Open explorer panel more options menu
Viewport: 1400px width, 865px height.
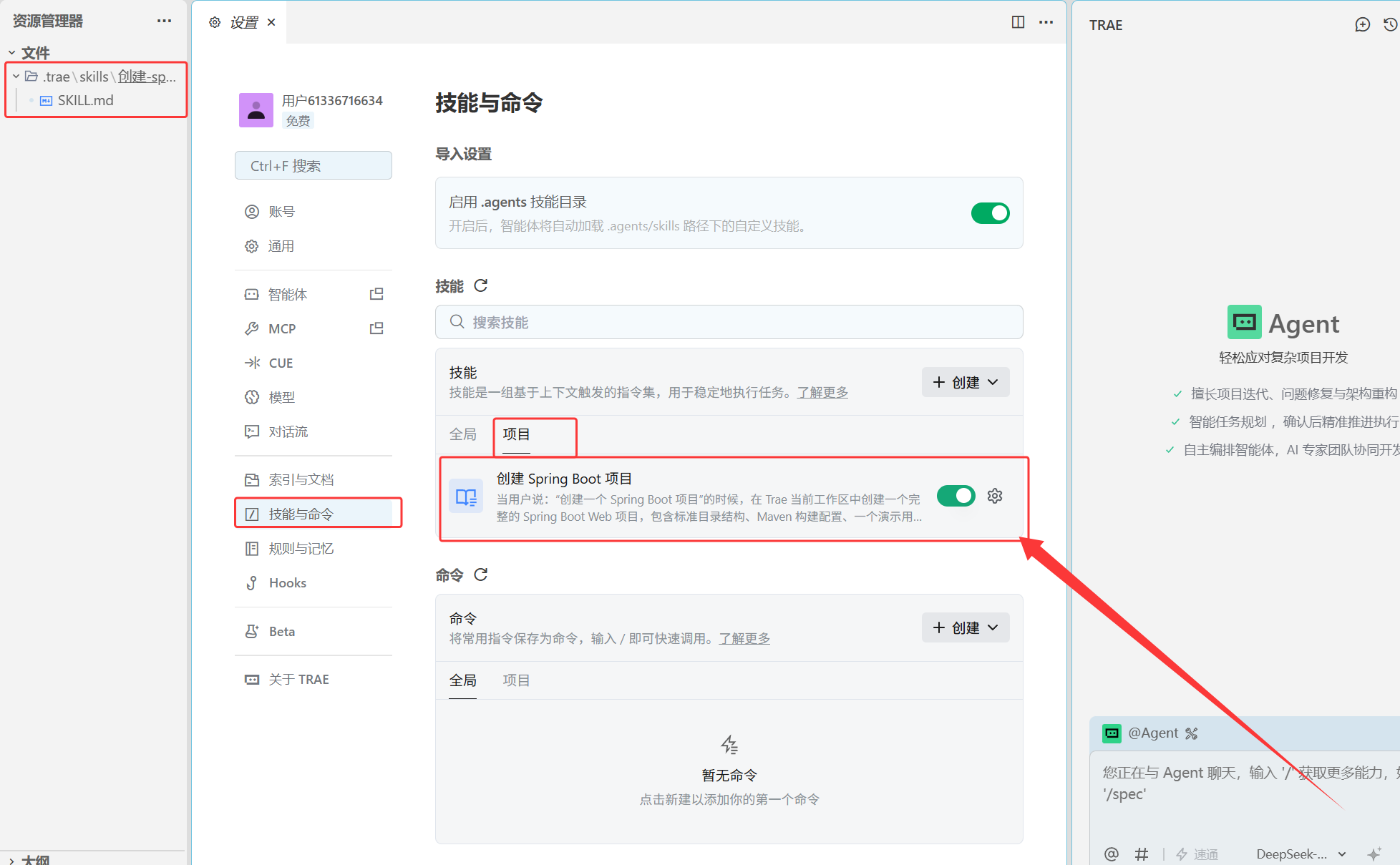(x=164, y=21)
